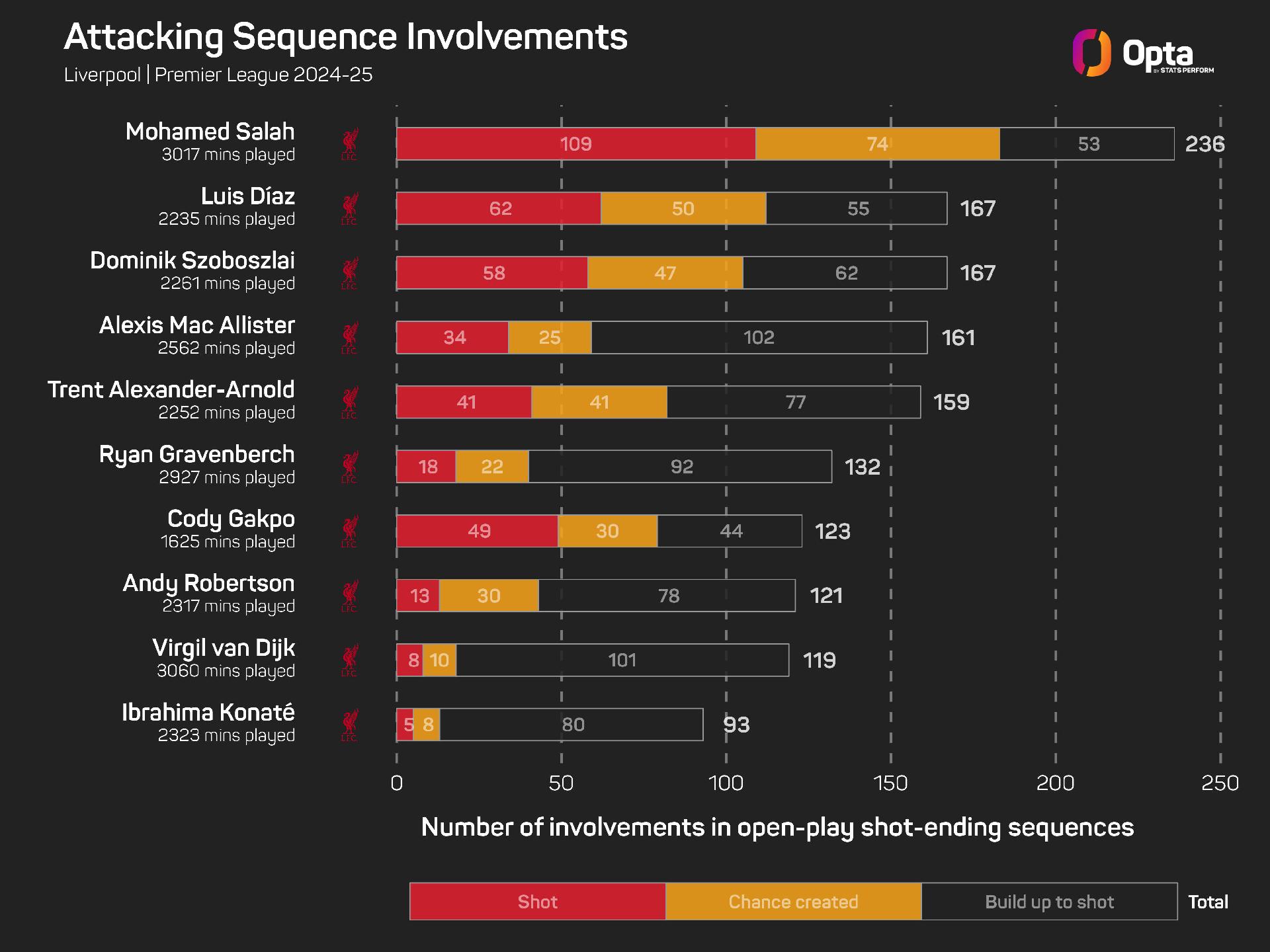Click the 150 axis tick label
The image size is (1270, 952).
pos(890,783)
